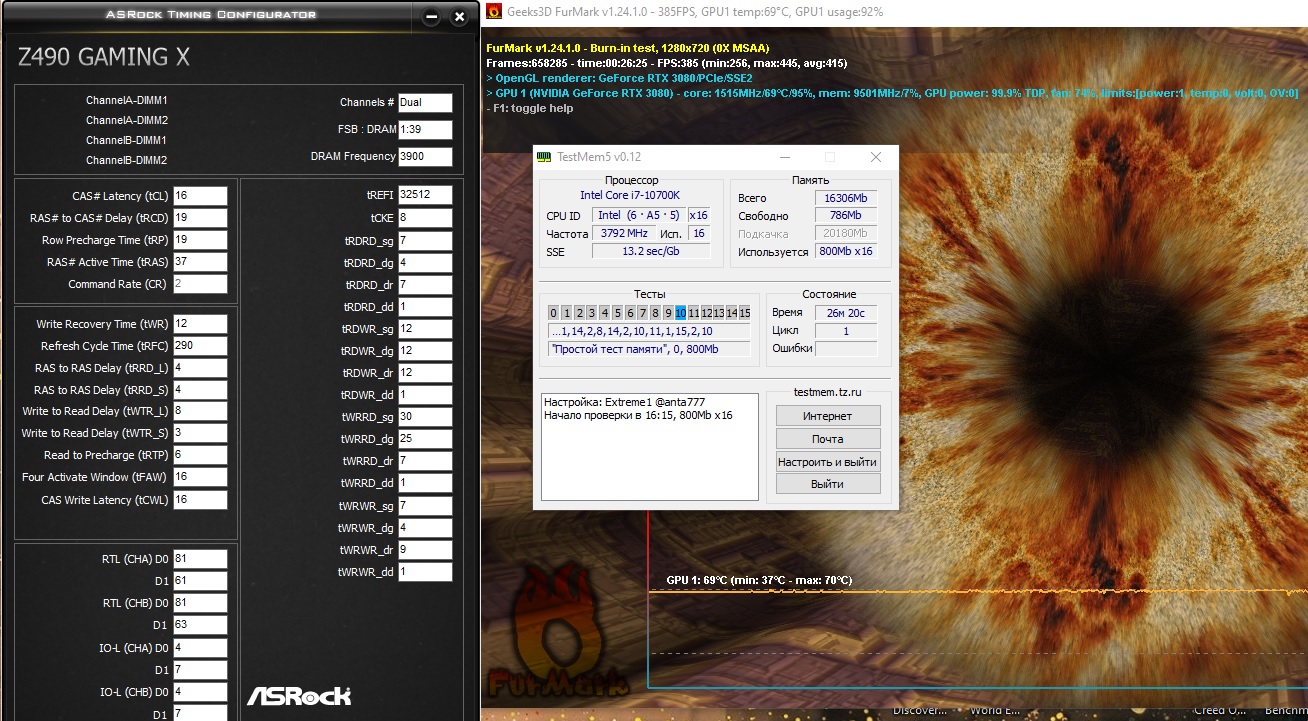Click the Read to Precharge (tRTP) field
This screenshot has height=721, width=1308.
[x=200, y=455]
